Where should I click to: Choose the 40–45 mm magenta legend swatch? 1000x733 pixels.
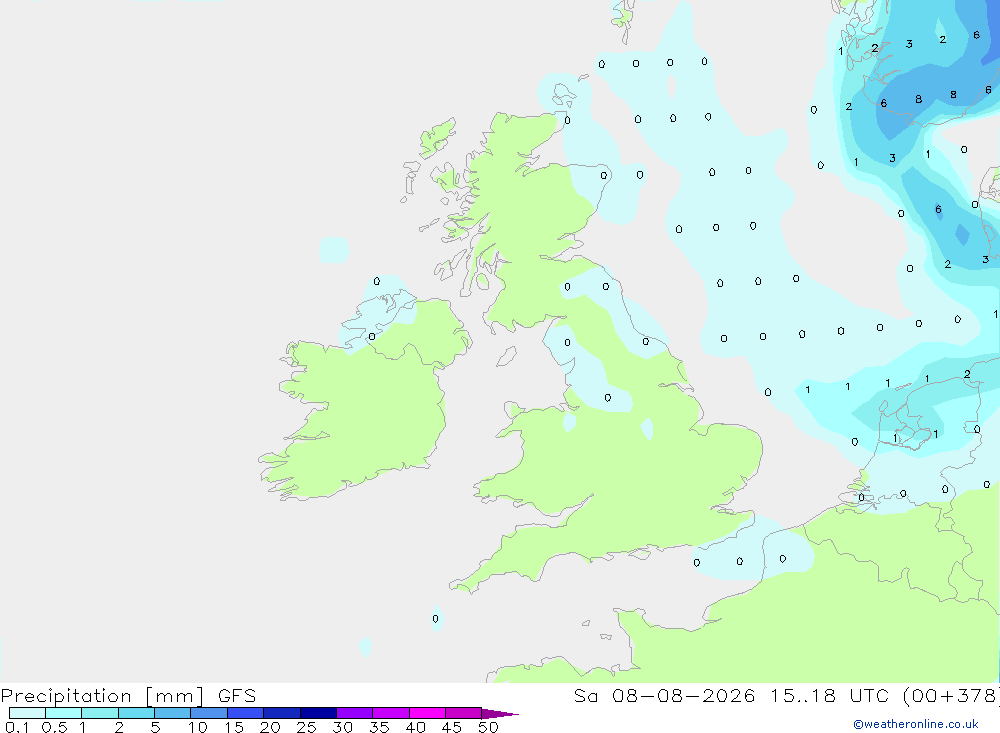click(427, 713)
